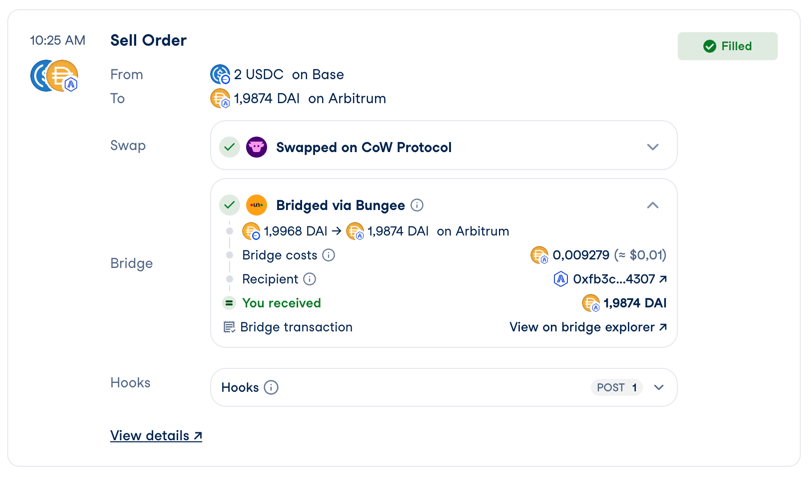Viewport: 811px width, 477px height.
Task: Open the View details link
Action: pyautogui.click(x=156, y=436)
